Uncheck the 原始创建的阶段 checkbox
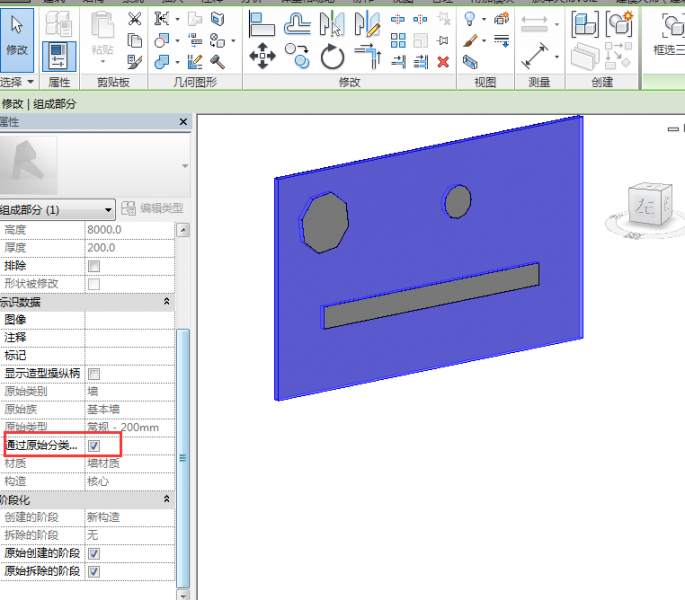 94,553
